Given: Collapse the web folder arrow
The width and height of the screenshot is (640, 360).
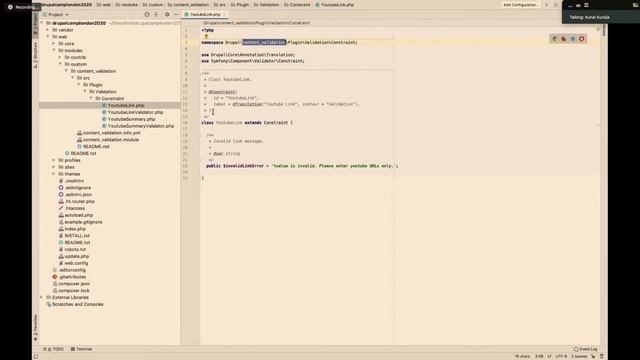Looking at the screenshot, I should tap(48, 37).
